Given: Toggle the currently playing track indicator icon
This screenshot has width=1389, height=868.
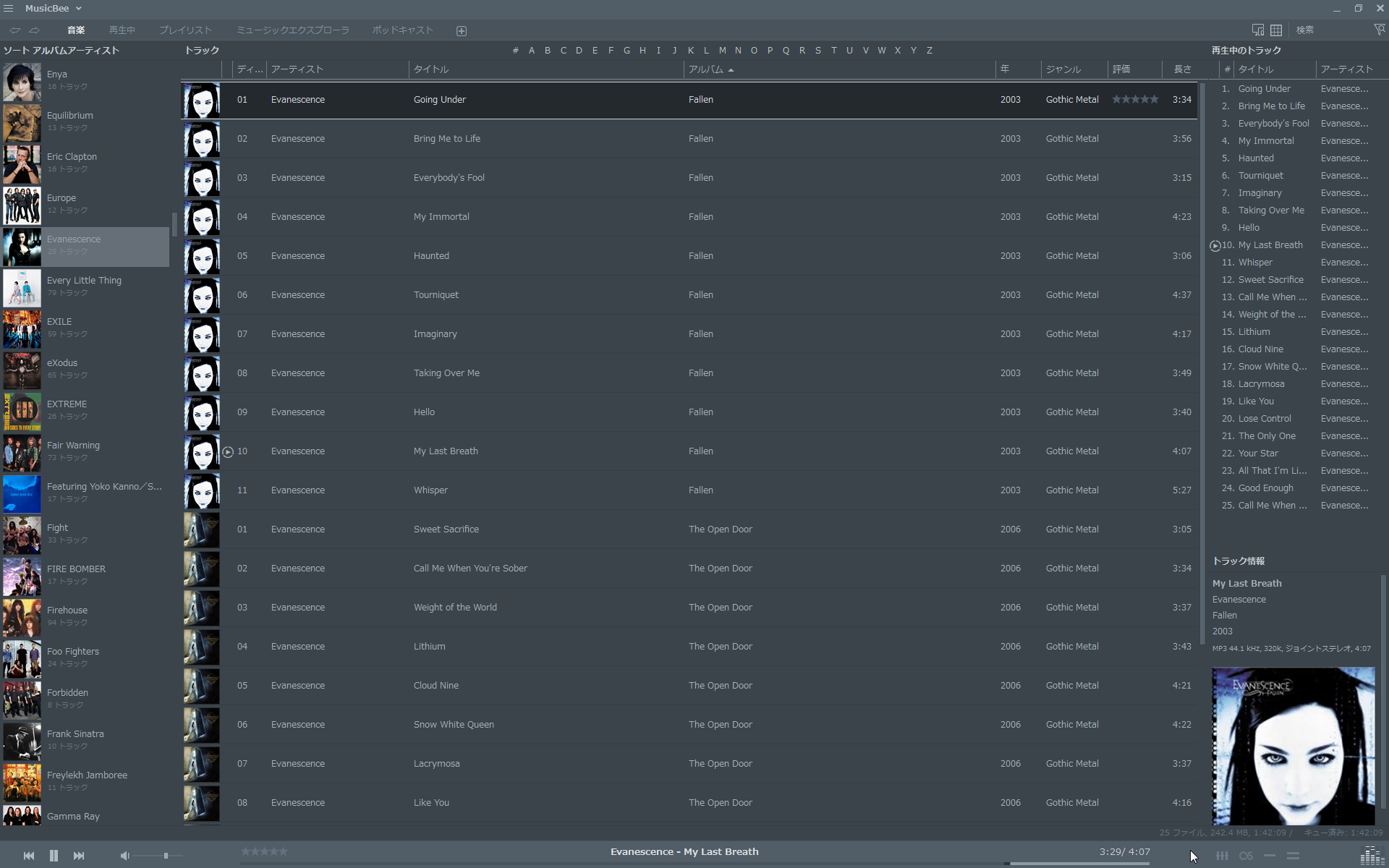Looking at the screenshot, I should coord(228,451).
